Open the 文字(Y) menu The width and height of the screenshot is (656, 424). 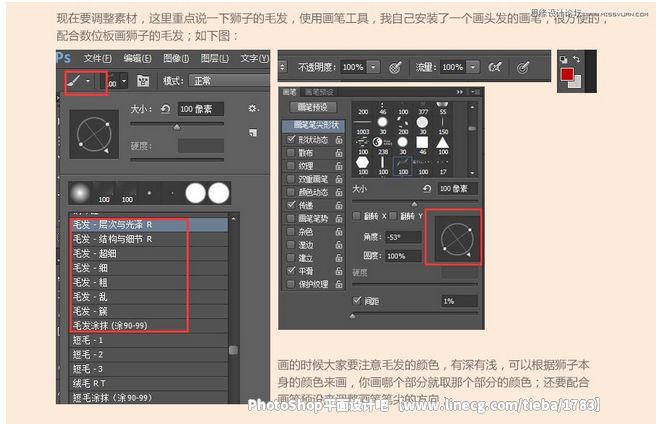[254, 58]
